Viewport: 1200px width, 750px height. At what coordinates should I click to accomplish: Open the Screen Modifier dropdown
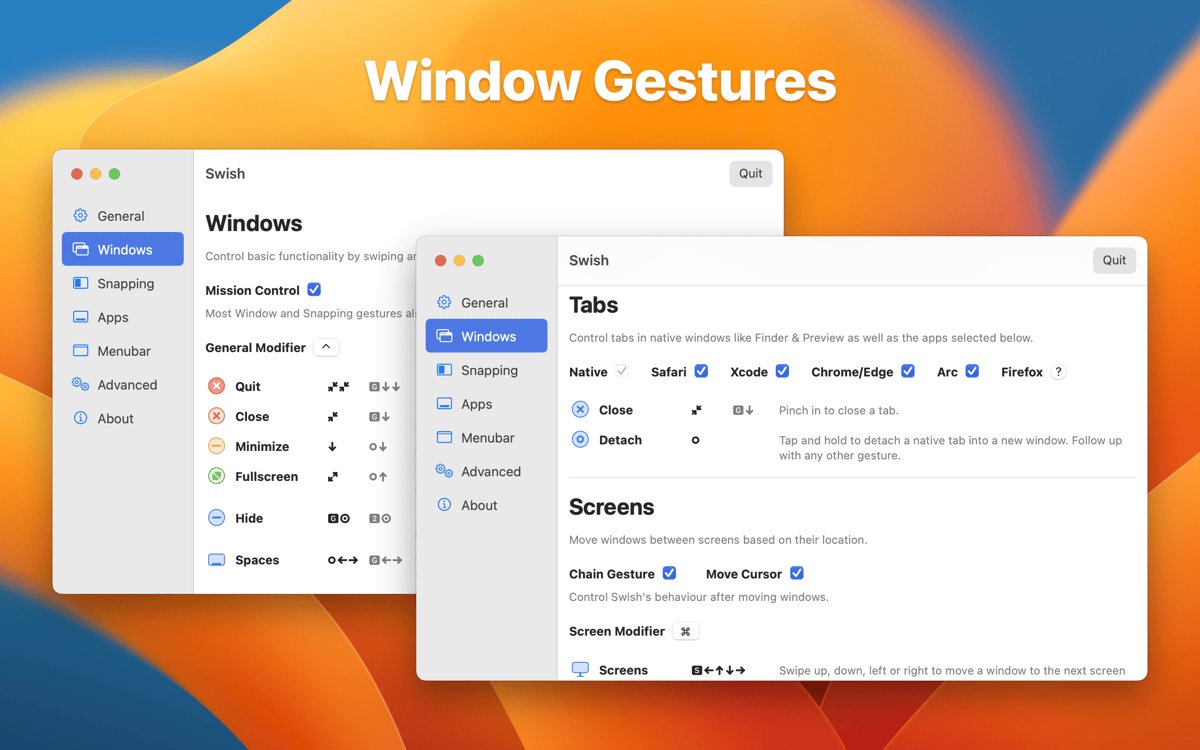click(x=685, y=631)
